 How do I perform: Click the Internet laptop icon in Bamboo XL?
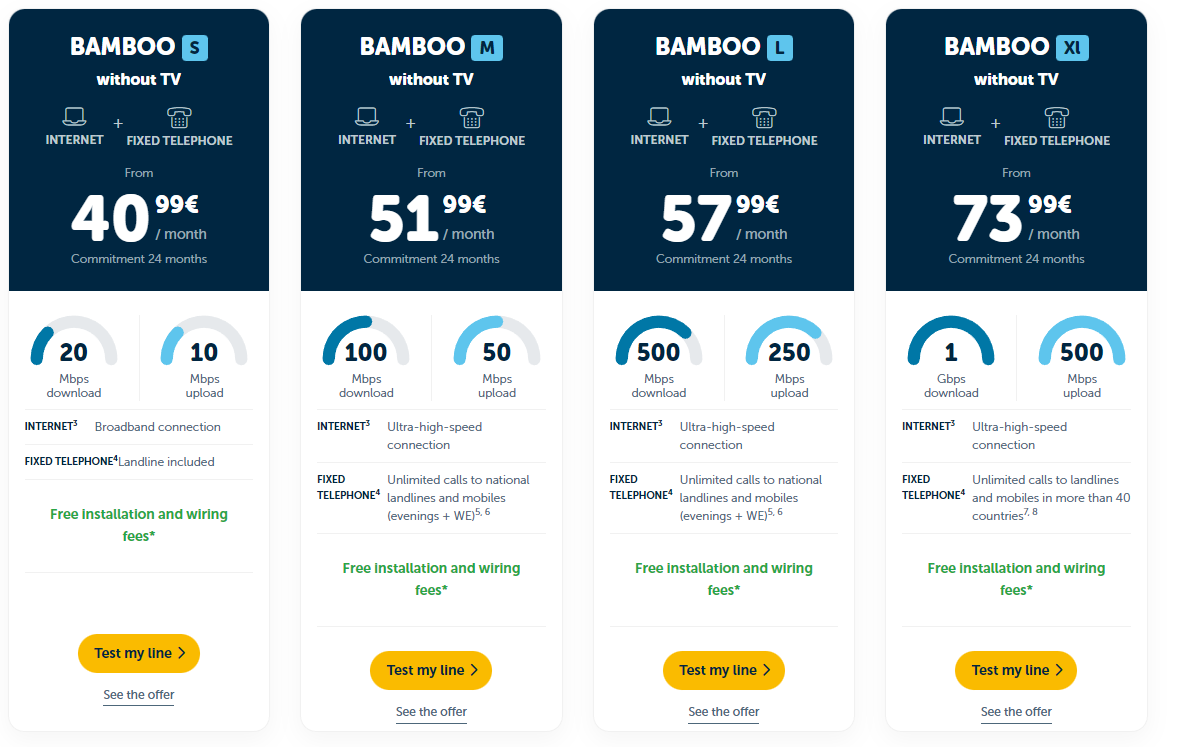[x=951, y=116]
